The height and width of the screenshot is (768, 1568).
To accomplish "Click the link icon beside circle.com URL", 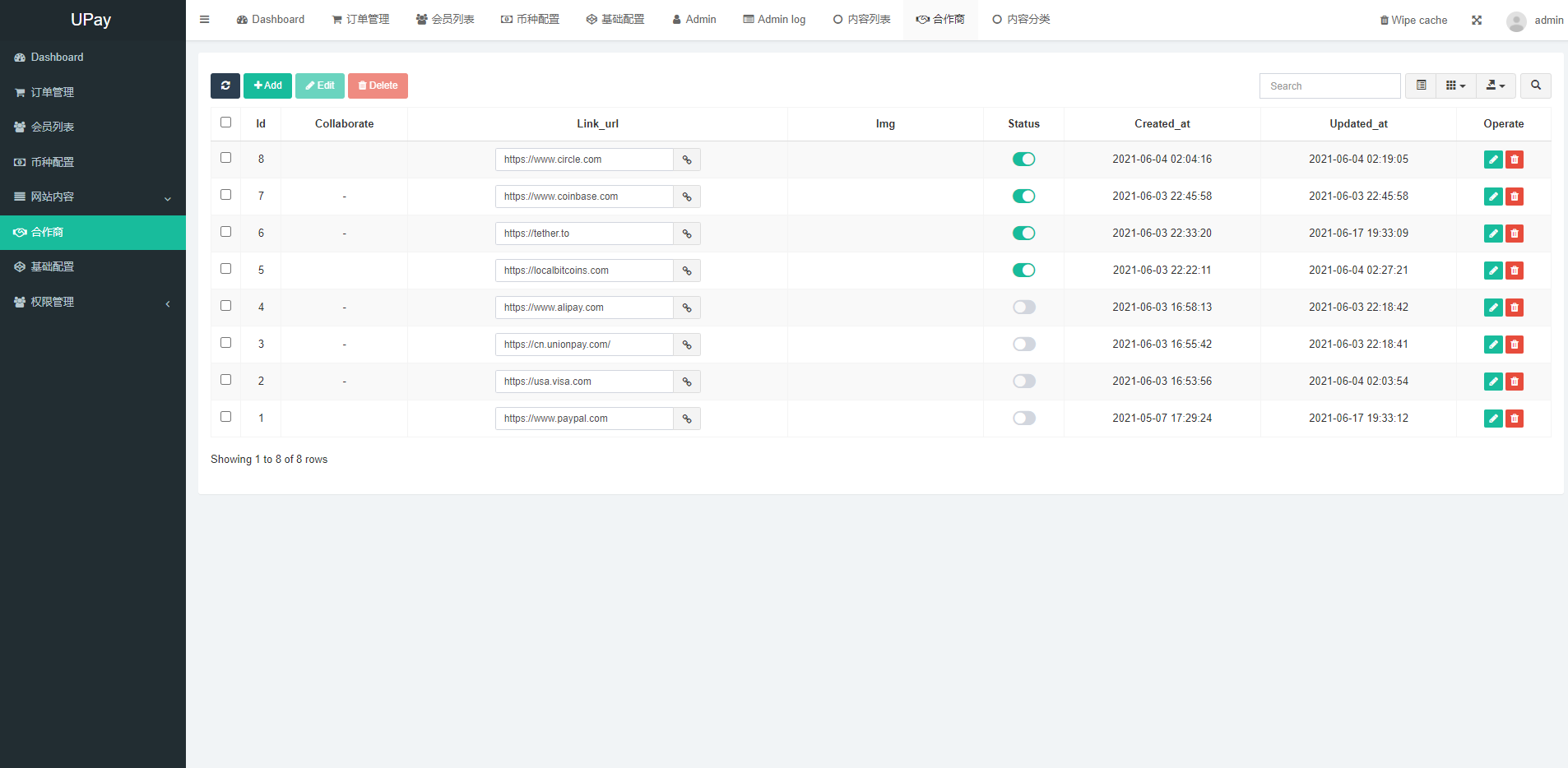I will 687,160.
